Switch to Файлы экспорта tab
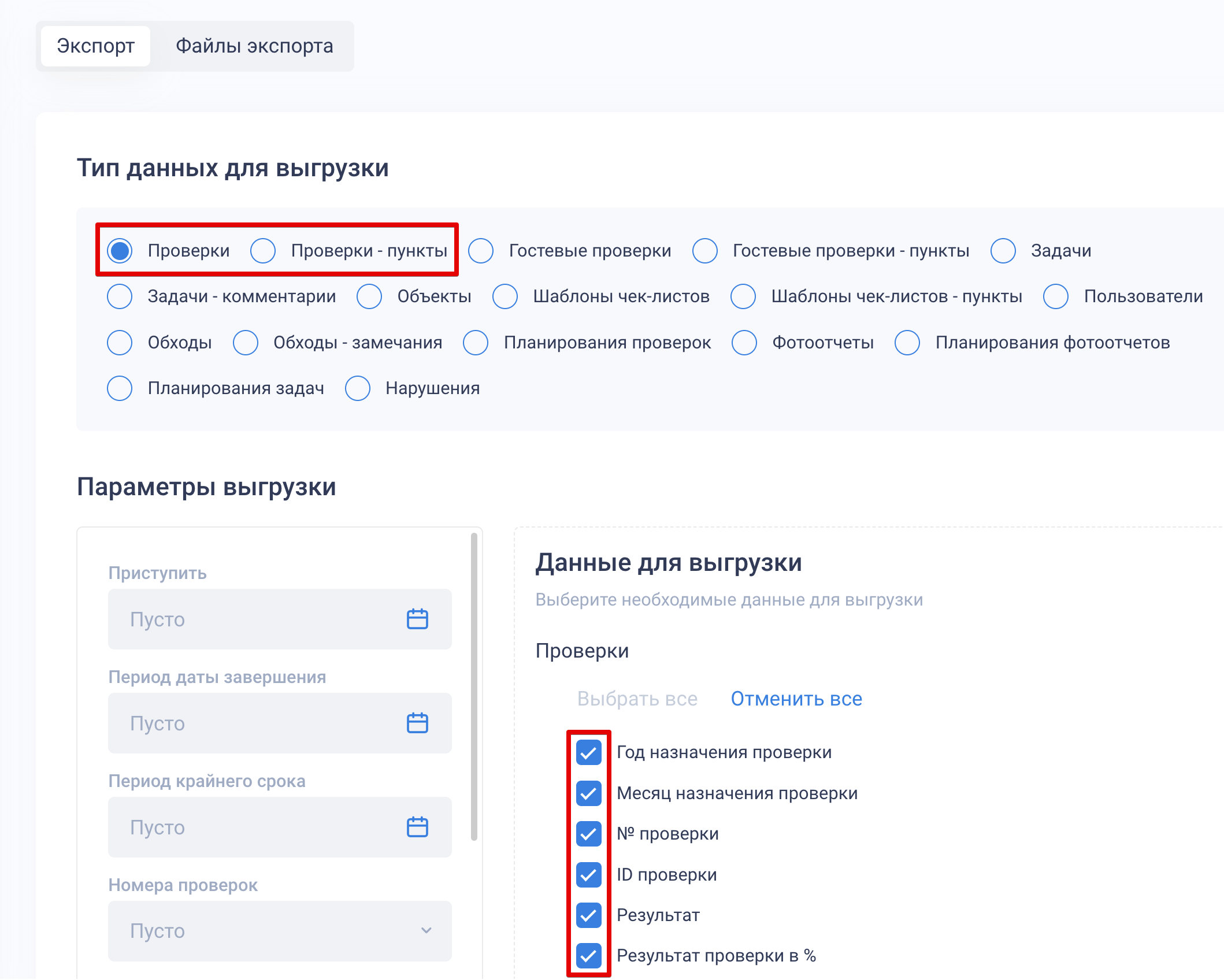 point(254,46)
